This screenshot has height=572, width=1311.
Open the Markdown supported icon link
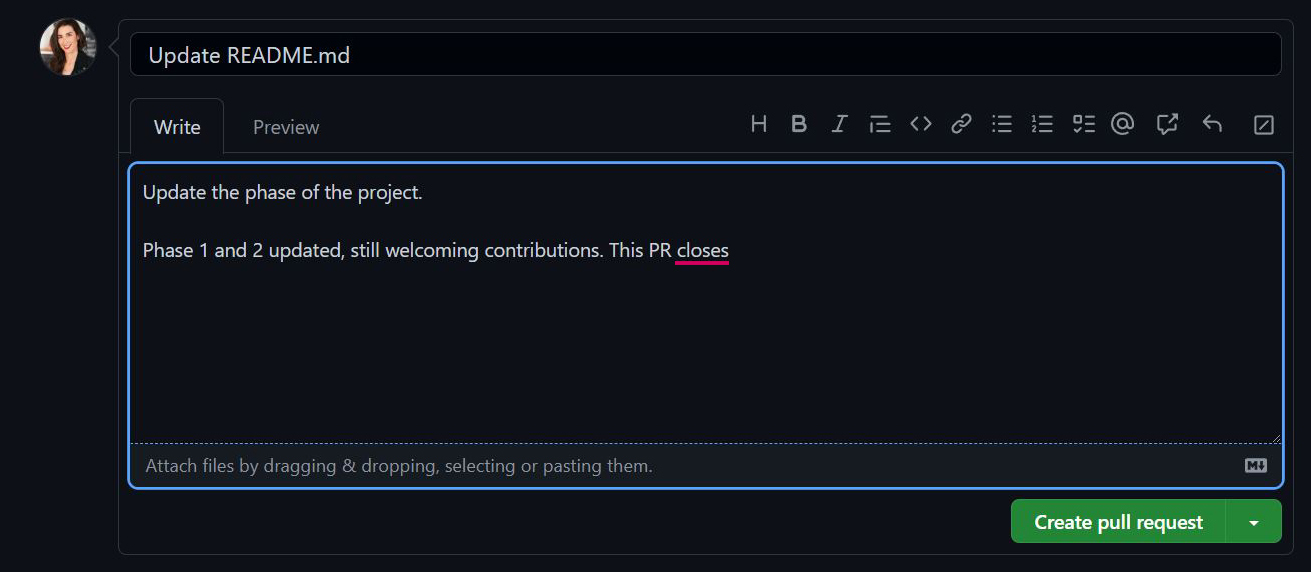[x=1256, y=466]
